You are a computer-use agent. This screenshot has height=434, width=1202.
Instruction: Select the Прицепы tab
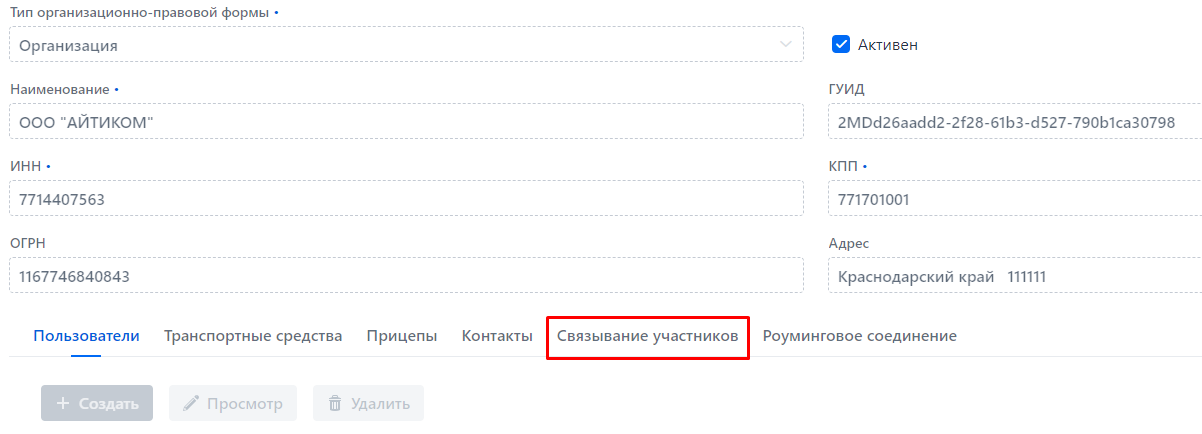(x=402, y=336)
